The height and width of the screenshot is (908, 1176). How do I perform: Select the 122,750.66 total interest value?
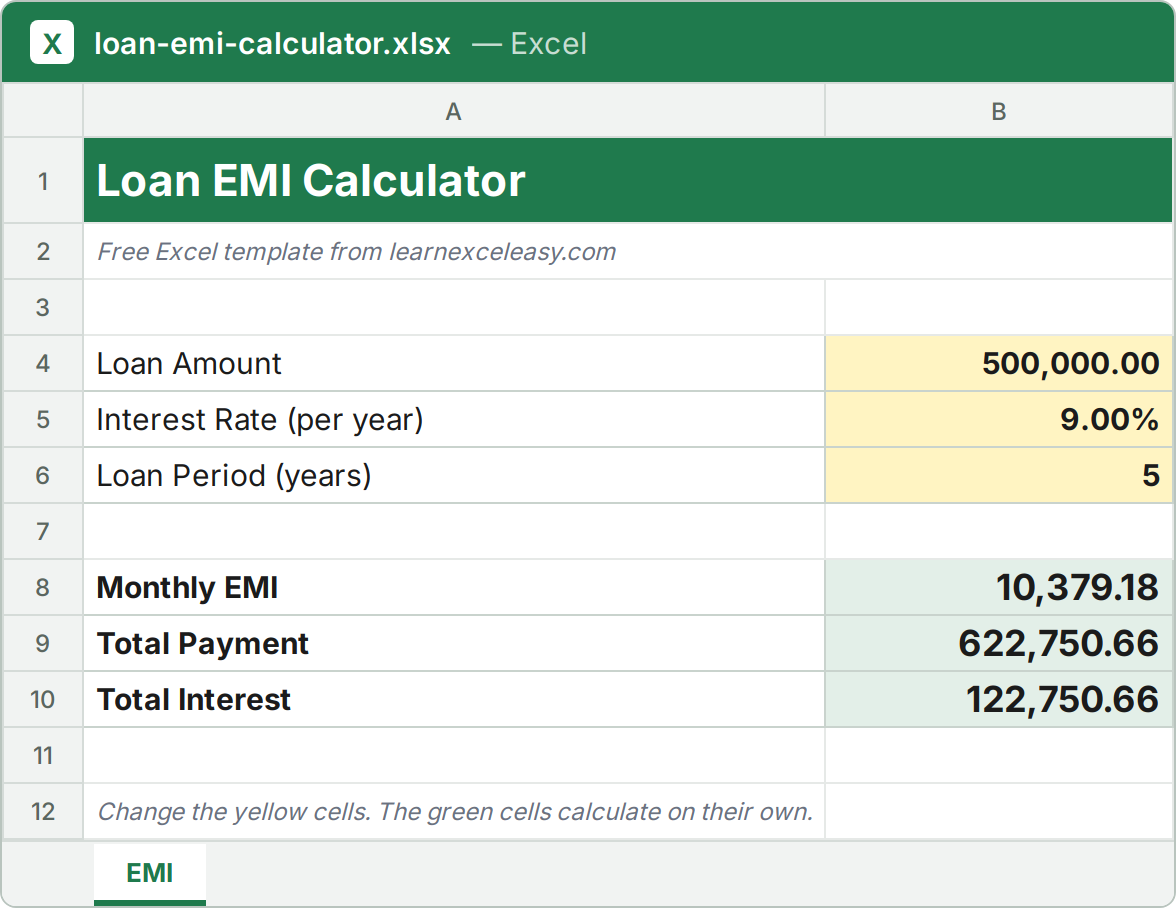click(x=999, y=700)
